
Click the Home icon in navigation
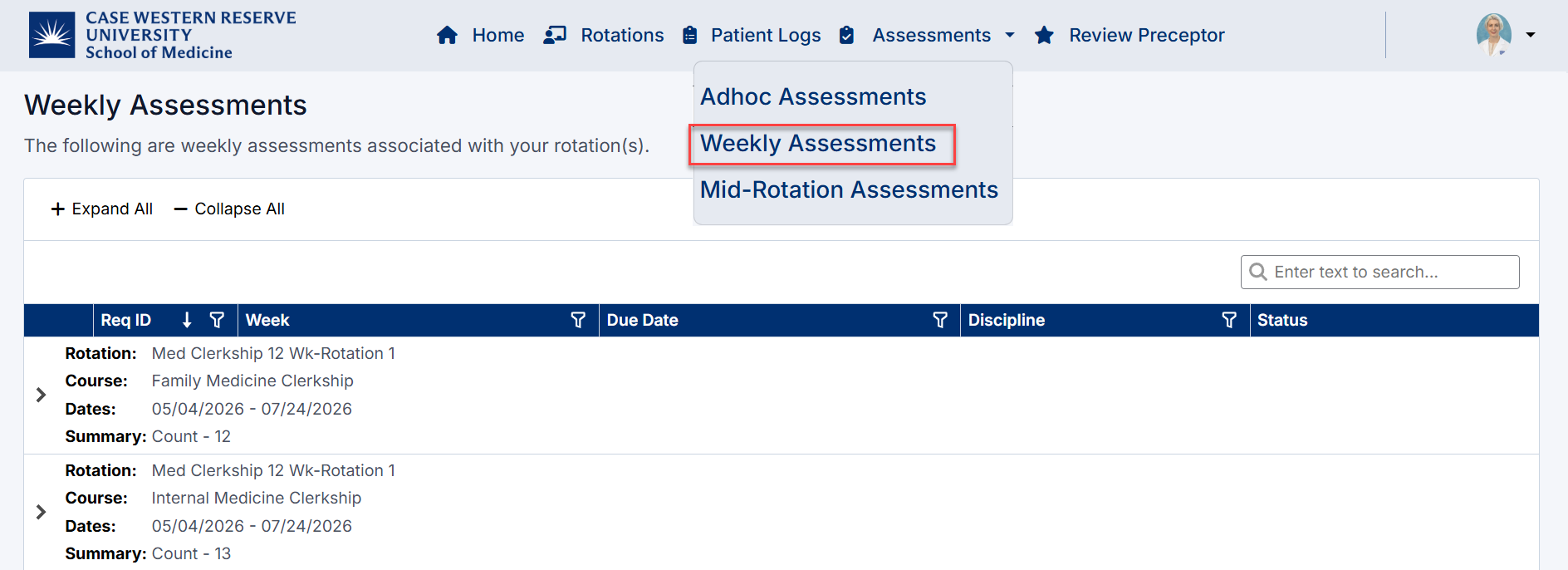(448, 35)
